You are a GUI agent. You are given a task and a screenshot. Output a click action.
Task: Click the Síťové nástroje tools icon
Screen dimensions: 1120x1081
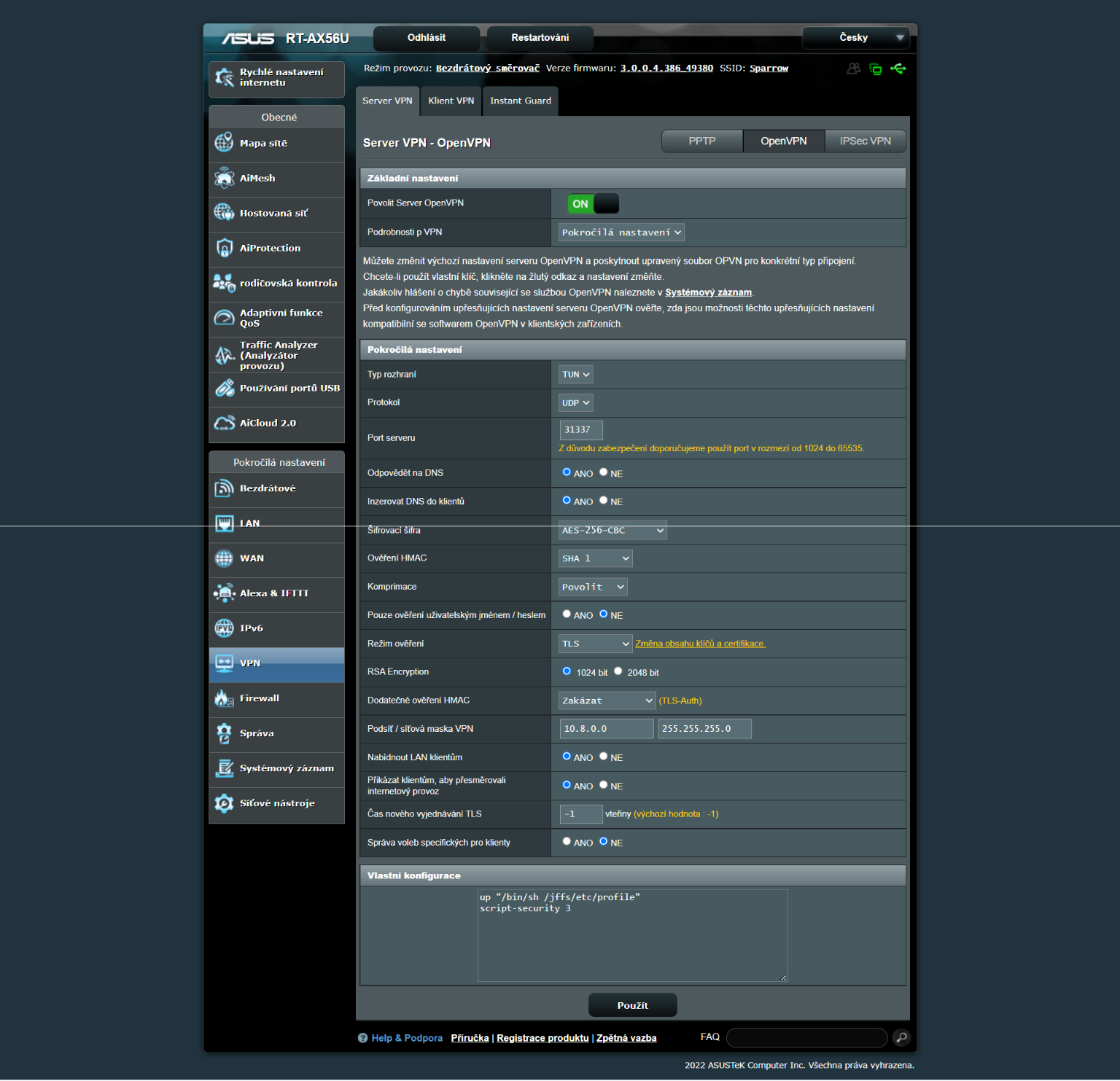tap(224, 803)
